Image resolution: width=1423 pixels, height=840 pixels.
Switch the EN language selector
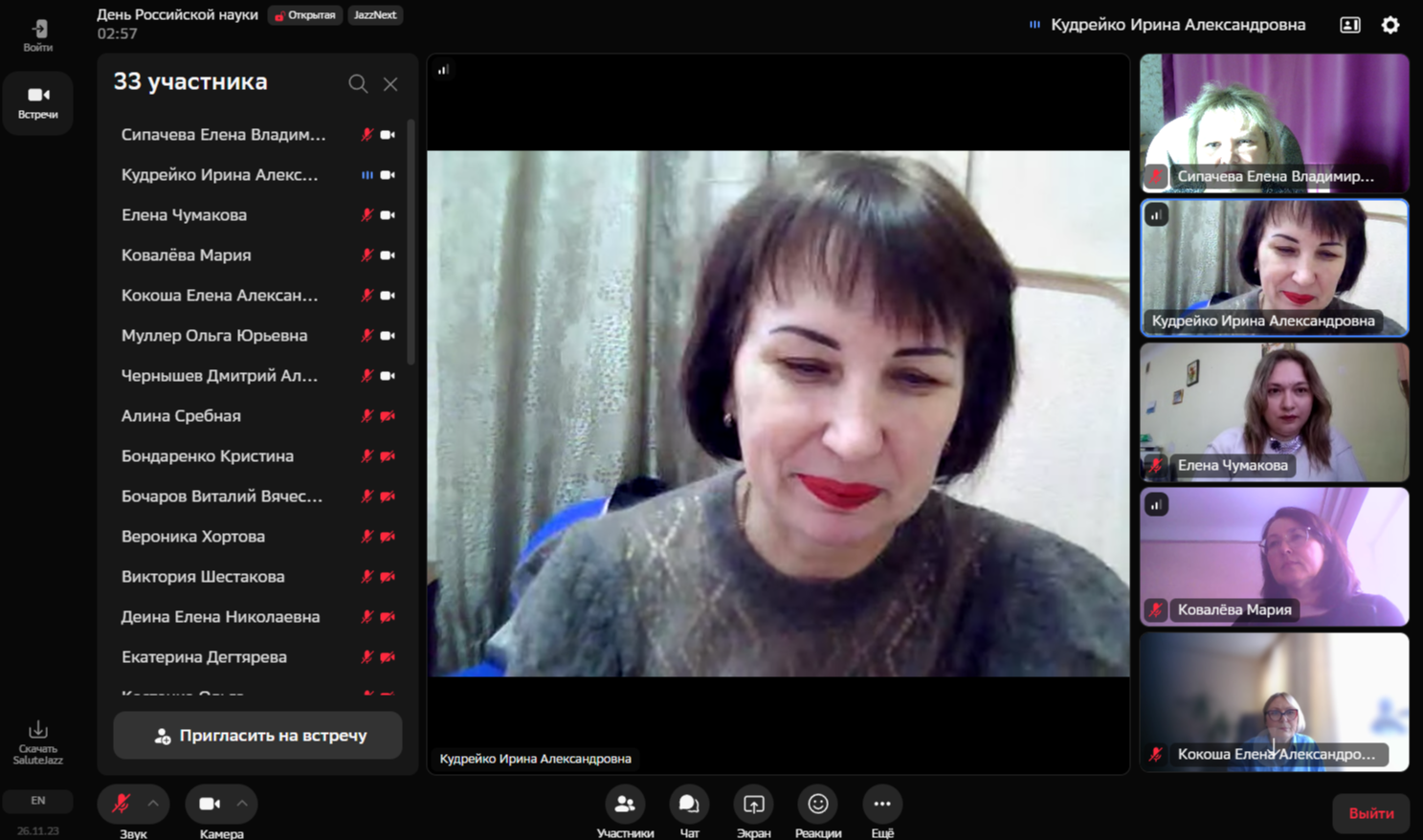coord(38,801)
